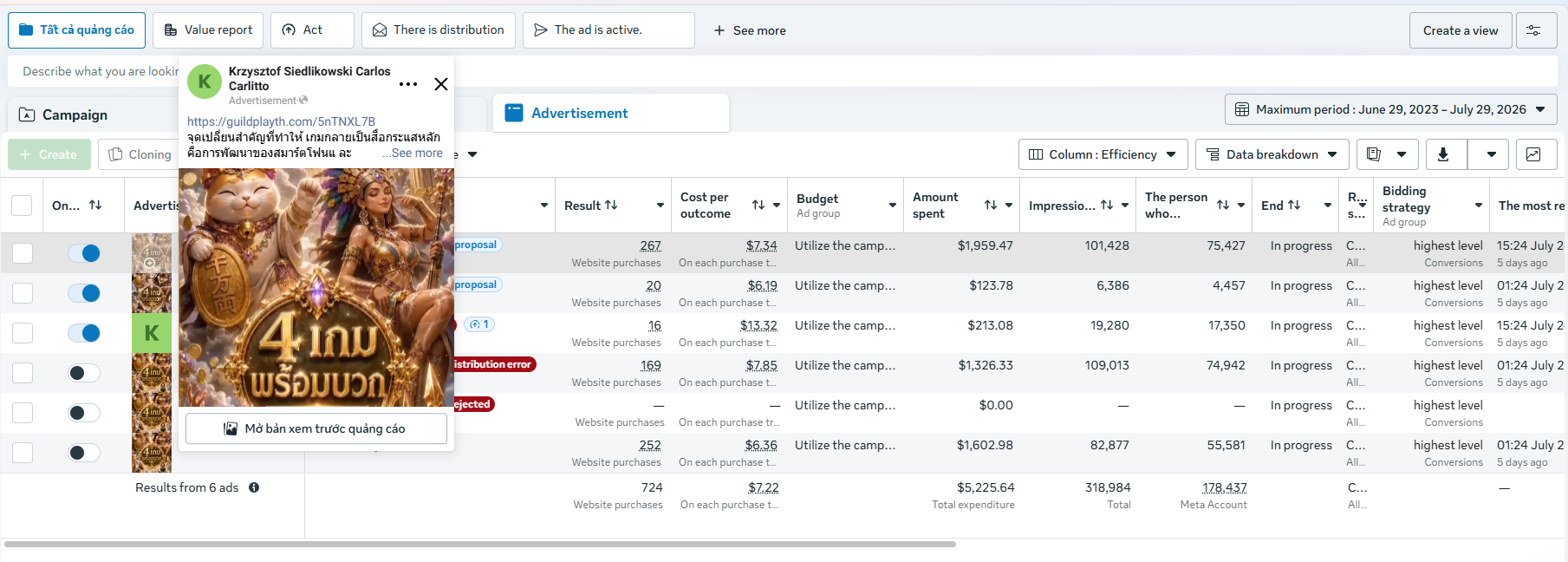Enable the last ad's toggle switch
Screen dimensions: 1568x562
84,453
